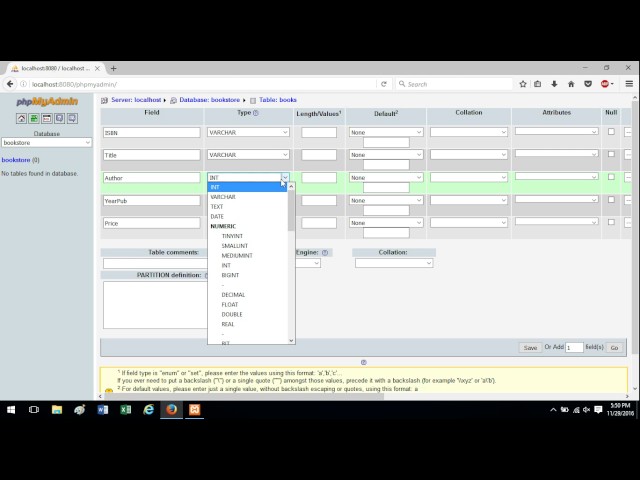Check the Null box for ISBN
Viewport: 640px width, 480px height.
click(x=611, y=131)
